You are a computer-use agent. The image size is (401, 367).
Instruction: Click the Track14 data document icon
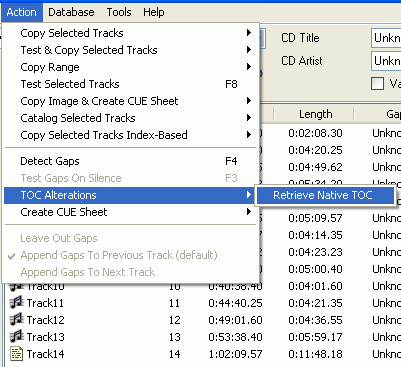click(16, 354)
